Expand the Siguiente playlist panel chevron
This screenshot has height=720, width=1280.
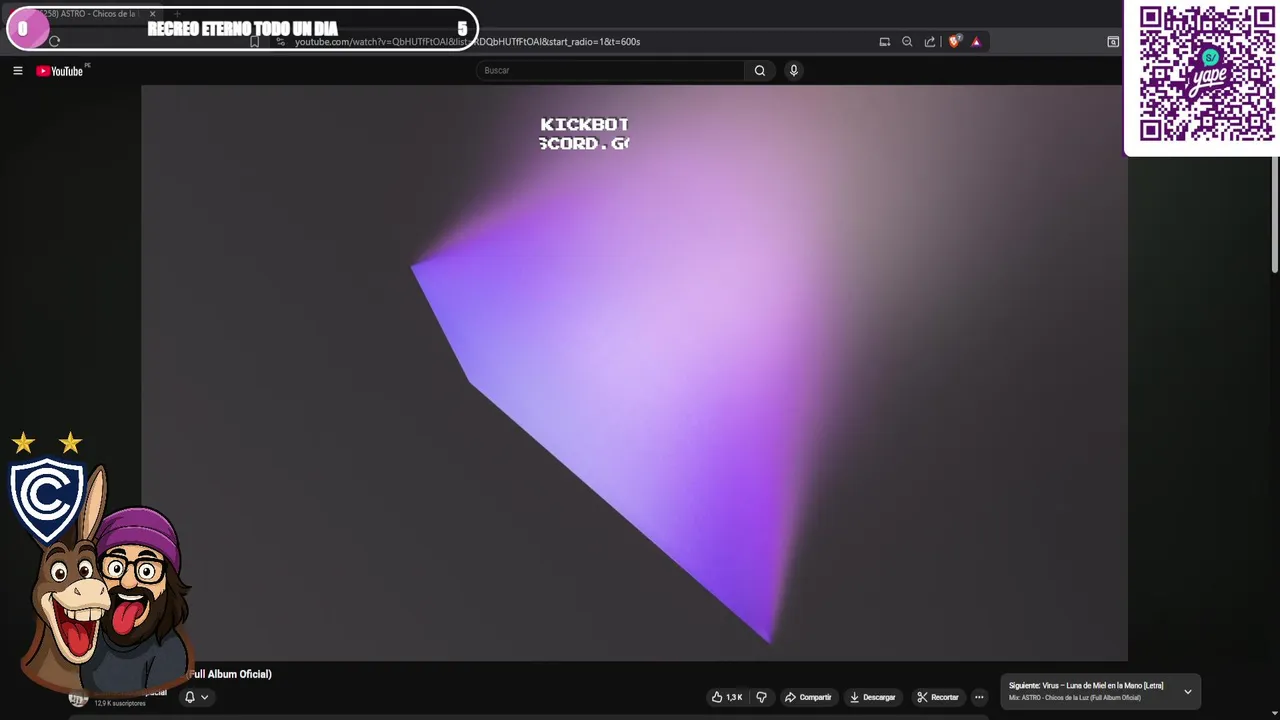pos(1188,692)
